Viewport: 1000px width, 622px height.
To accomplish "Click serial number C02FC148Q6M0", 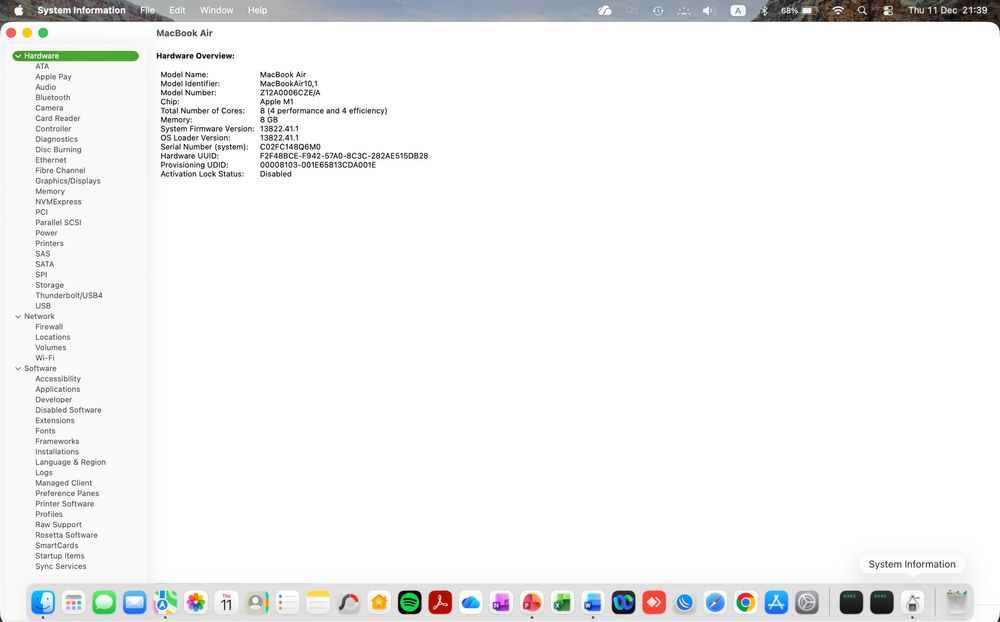I will point(290,147).
